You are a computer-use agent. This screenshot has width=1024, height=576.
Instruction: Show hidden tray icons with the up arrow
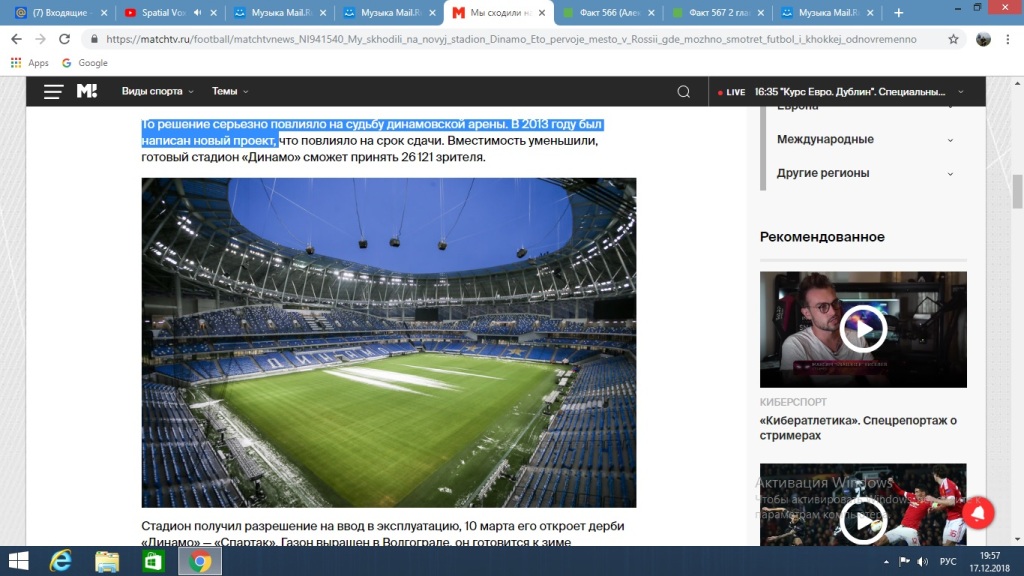click(x=886, y=562)
